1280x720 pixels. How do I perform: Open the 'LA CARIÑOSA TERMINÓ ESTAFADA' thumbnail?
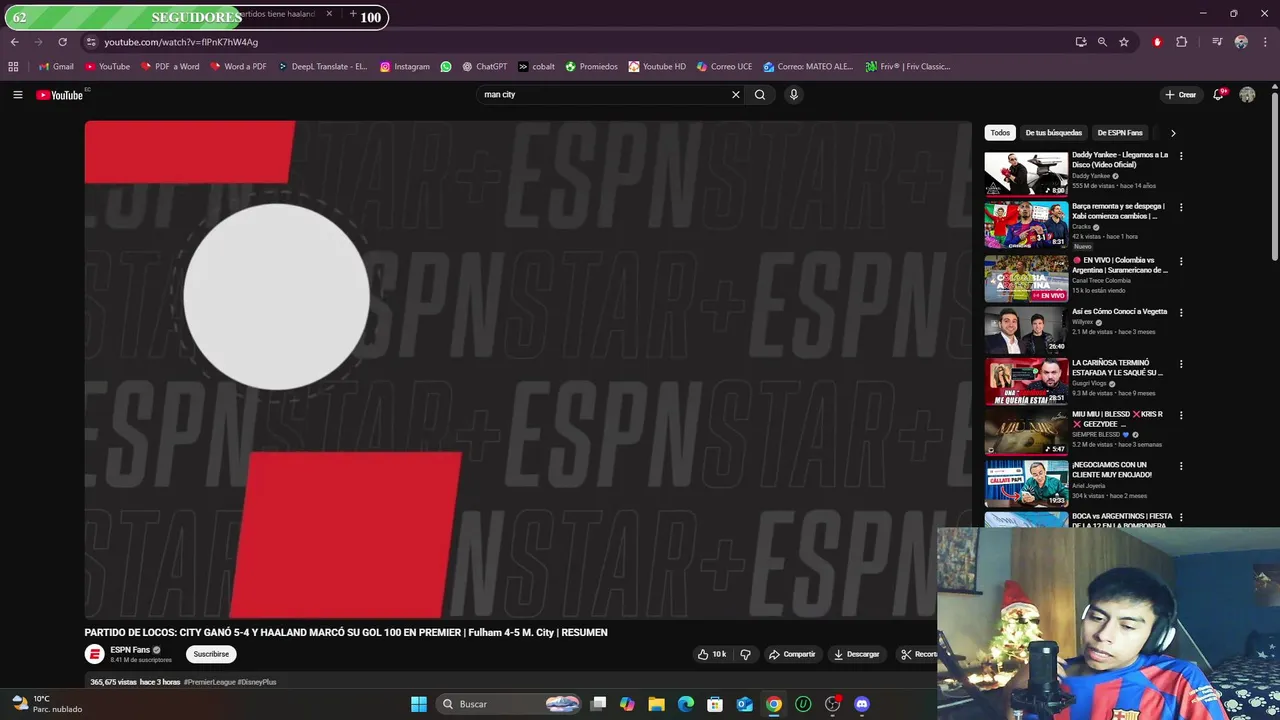point(1026,381)
